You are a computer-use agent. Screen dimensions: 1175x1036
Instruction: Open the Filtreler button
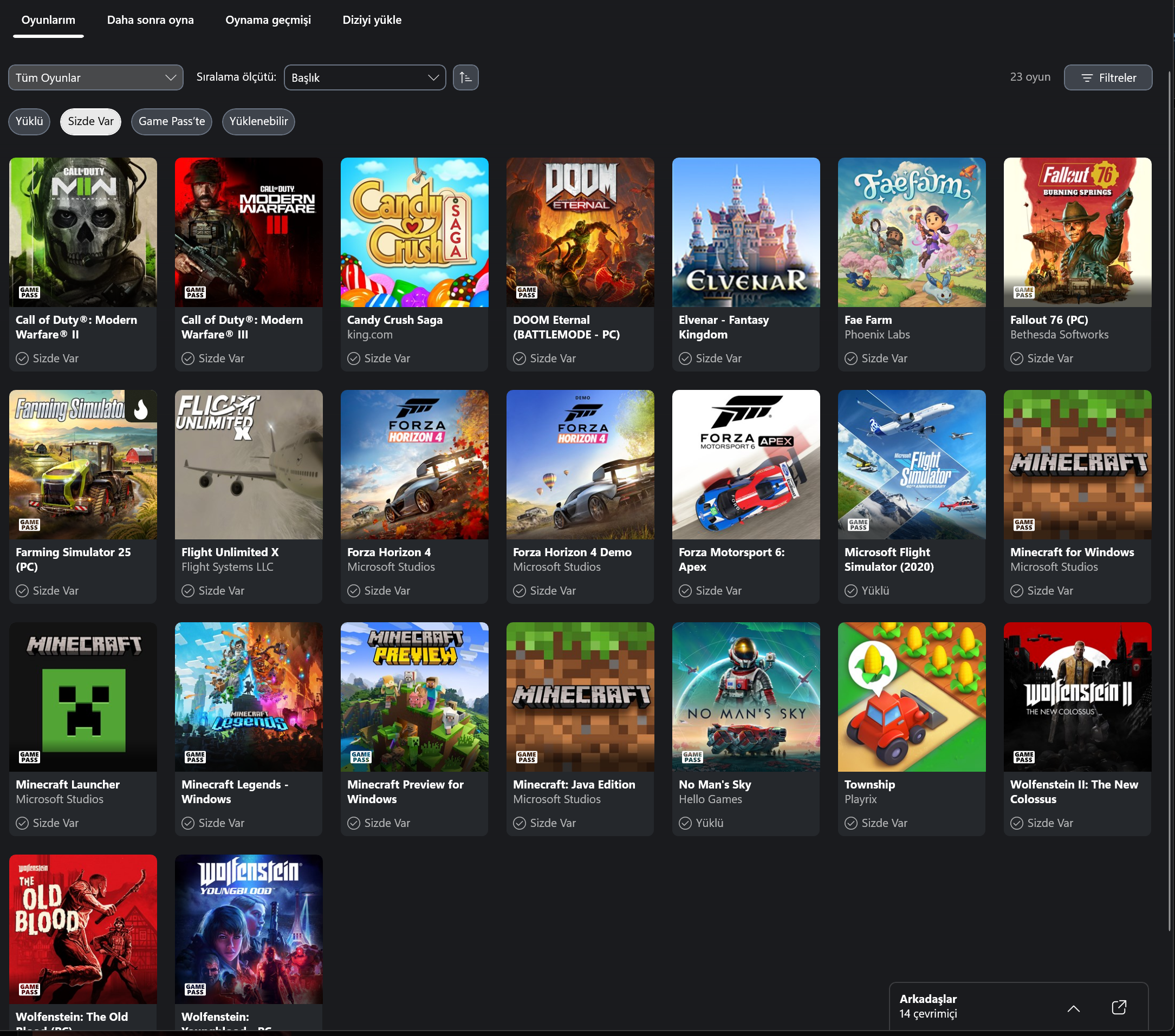coord(1108,77)
